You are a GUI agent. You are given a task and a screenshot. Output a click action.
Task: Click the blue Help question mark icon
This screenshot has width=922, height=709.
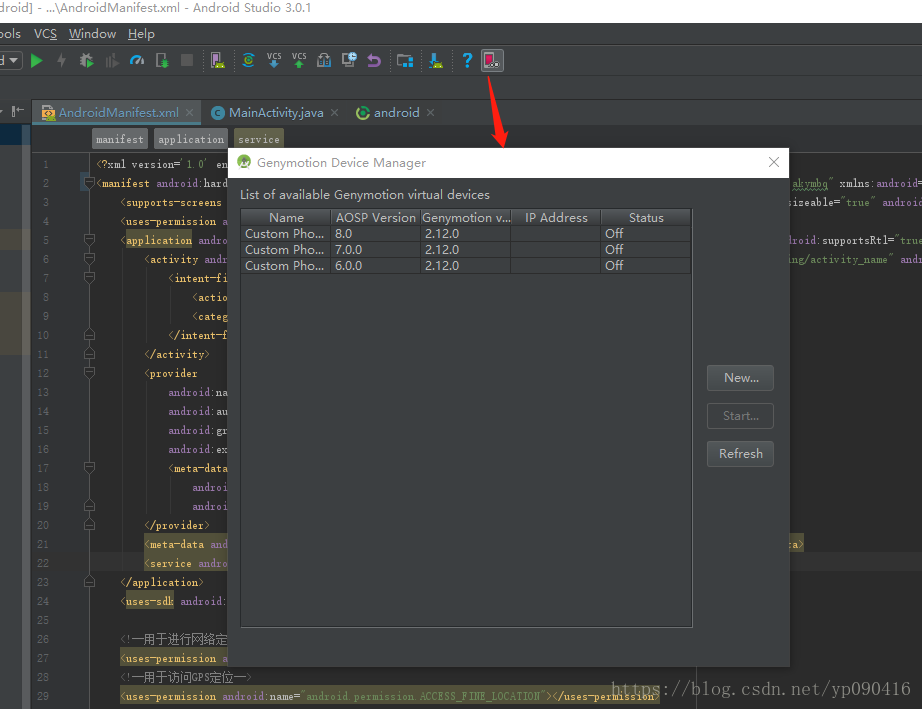pyautogui.click(x=467, y=61)
